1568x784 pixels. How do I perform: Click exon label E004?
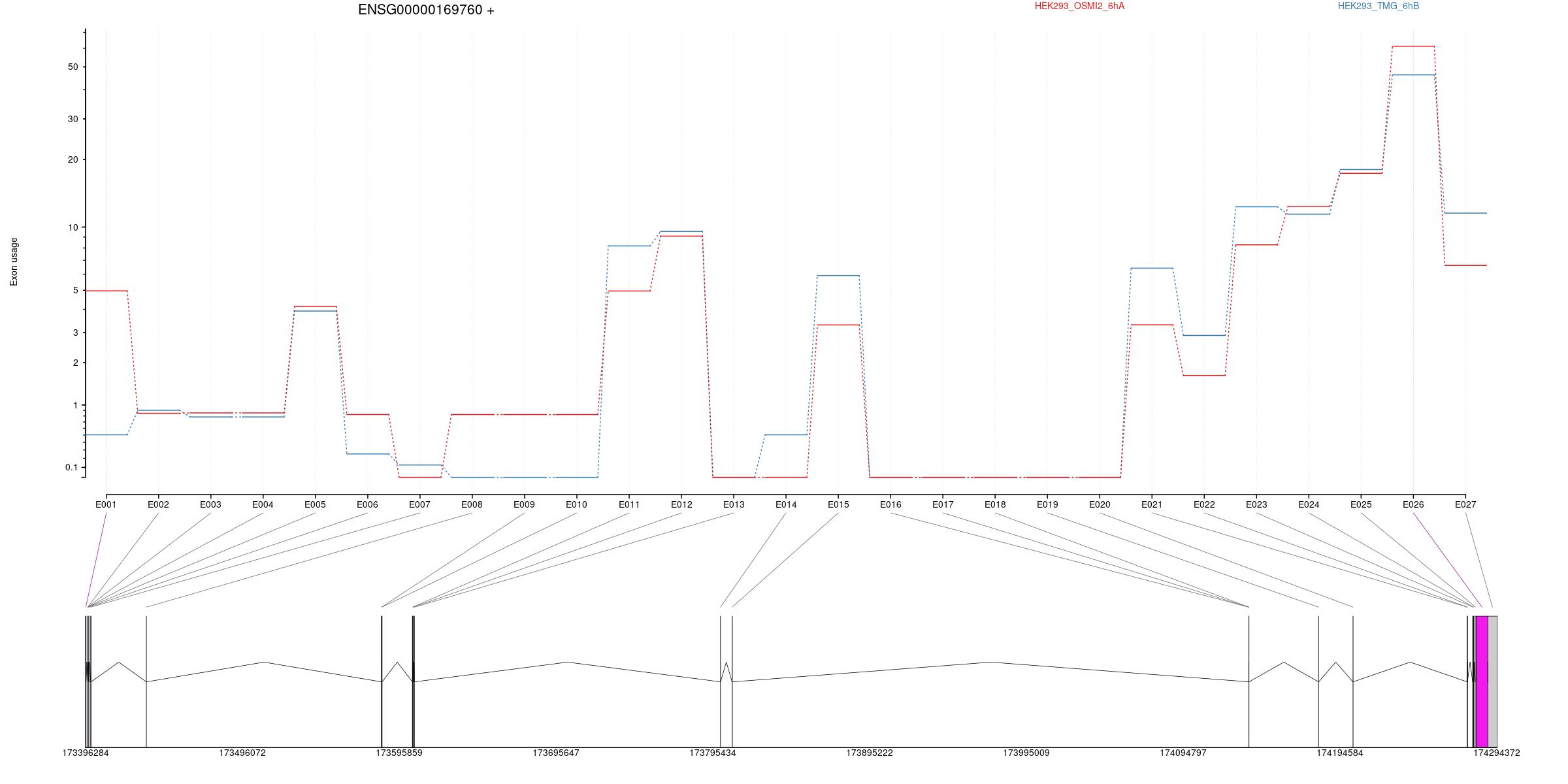coord(263,504)
